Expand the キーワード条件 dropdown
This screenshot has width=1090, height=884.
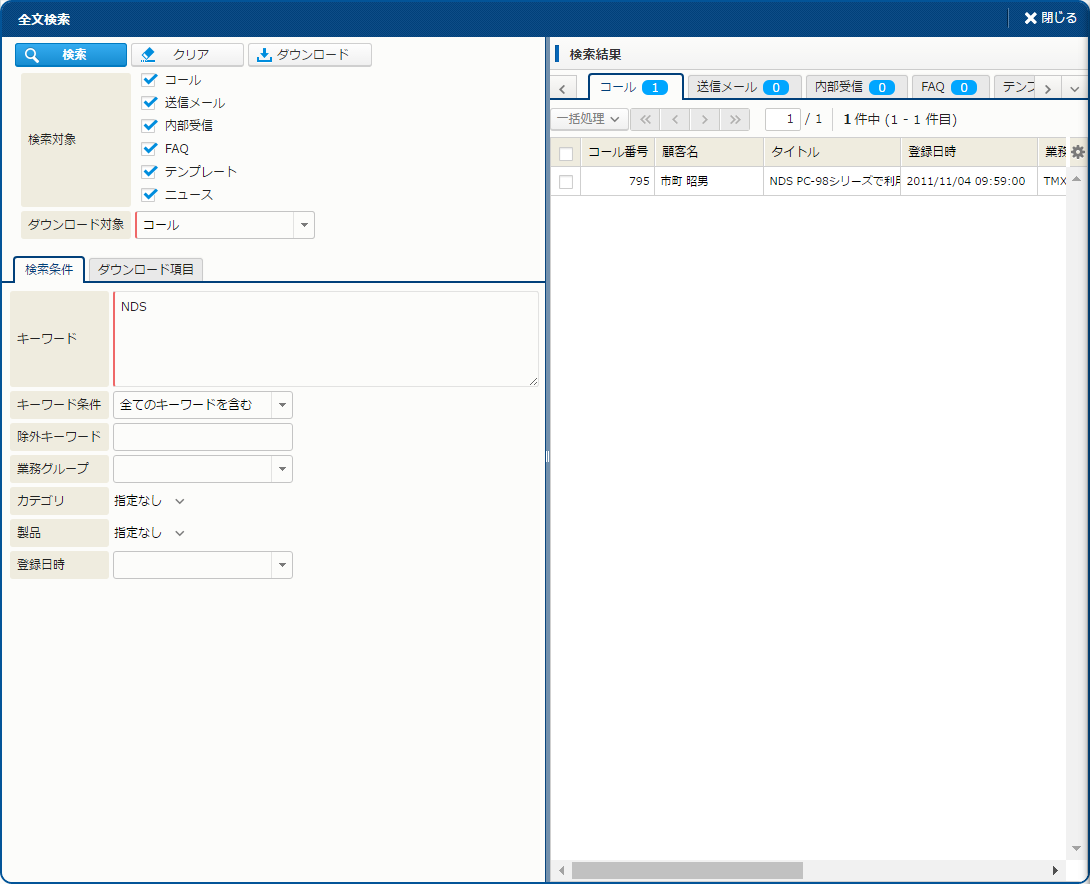(282, 405)
